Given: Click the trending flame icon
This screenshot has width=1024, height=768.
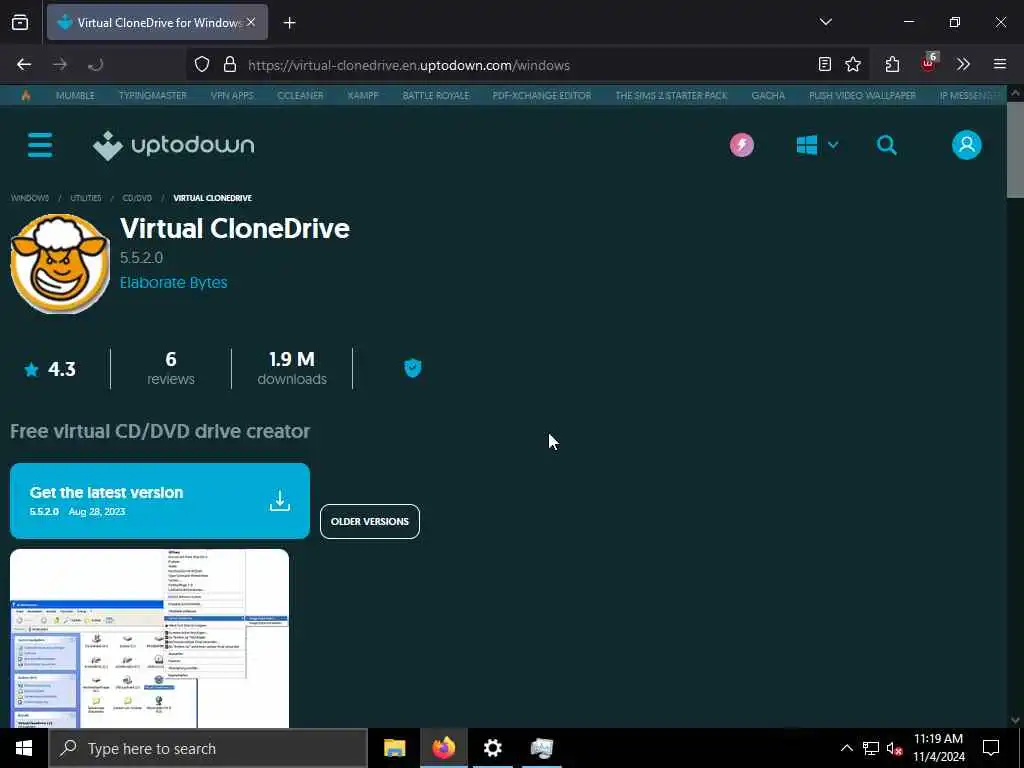Looking at the screenshot, I should point(25,95).
